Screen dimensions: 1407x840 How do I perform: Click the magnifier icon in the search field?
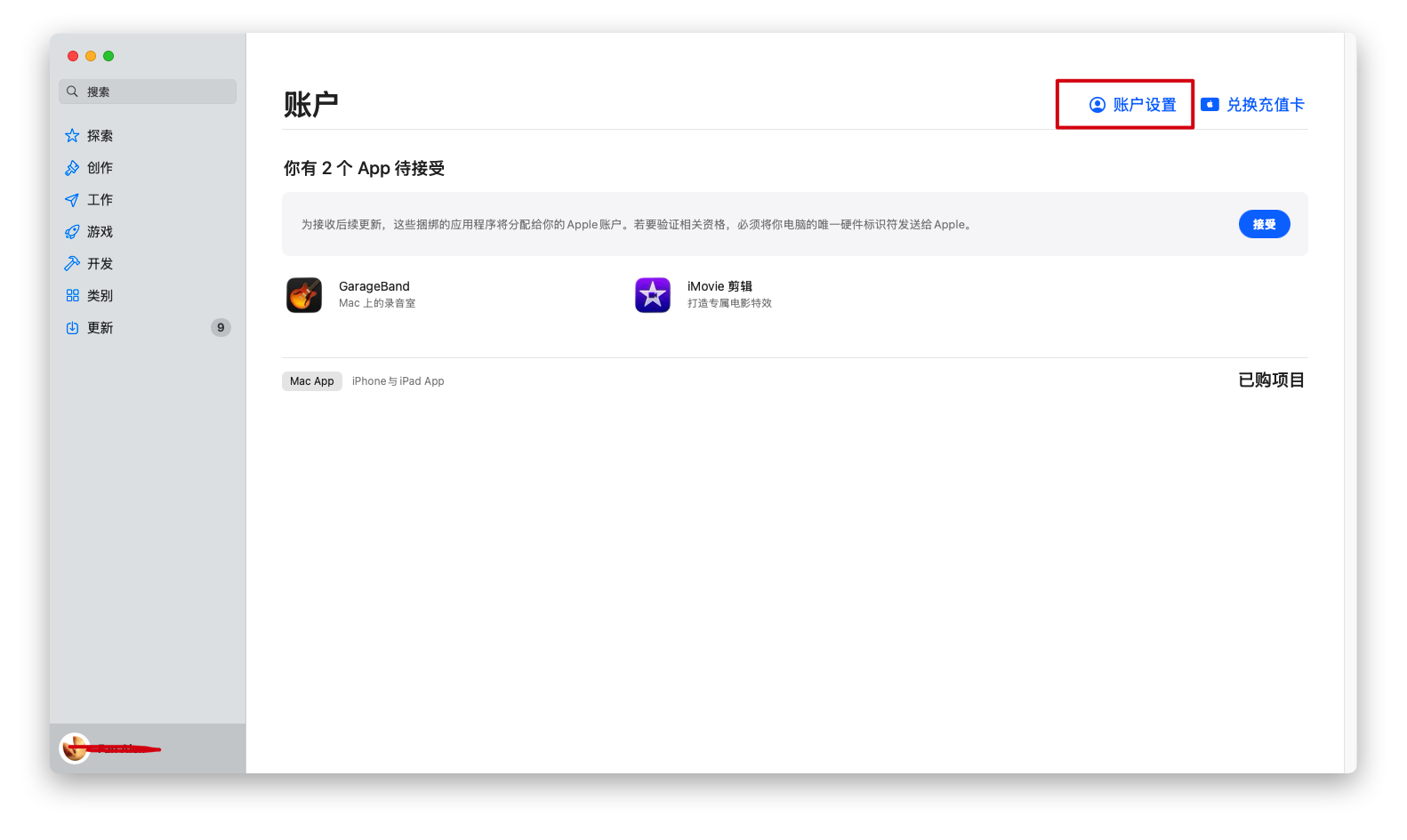tap(72, 92)
